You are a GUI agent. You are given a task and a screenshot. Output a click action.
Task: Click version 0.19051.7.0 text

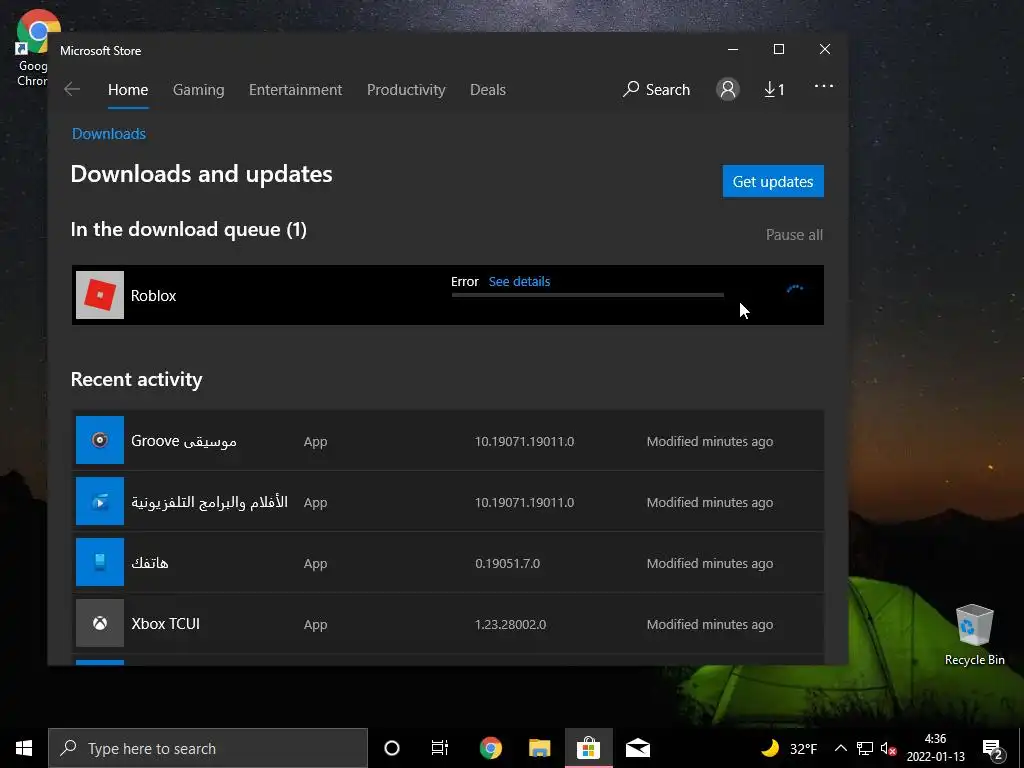[x=507, y=563]
